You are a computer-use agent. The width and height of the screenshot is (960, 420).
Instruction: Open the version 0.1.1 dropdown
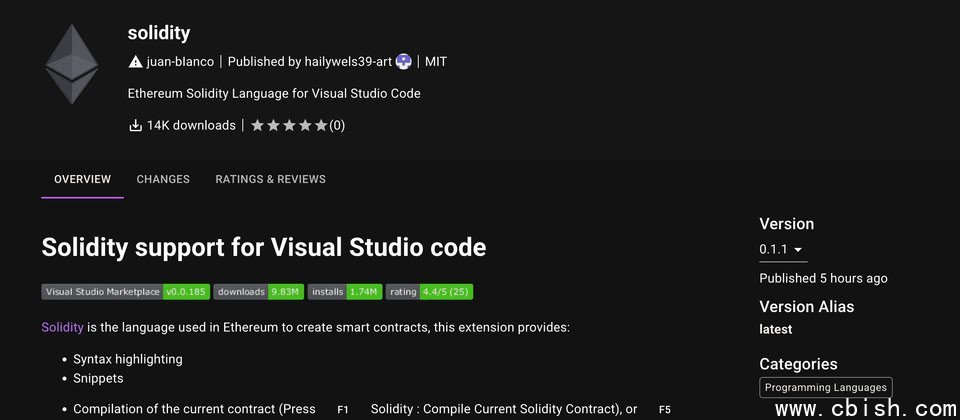point(782,250)
